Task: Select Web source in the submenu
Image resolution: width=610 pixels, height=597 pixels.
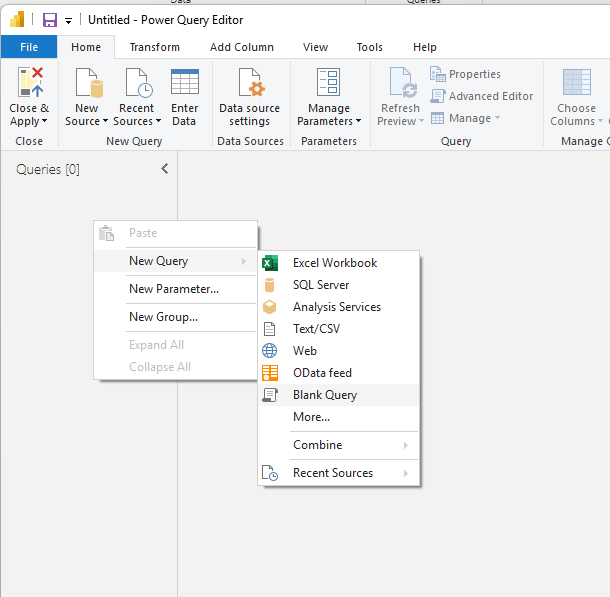Action: pos(304,351)
